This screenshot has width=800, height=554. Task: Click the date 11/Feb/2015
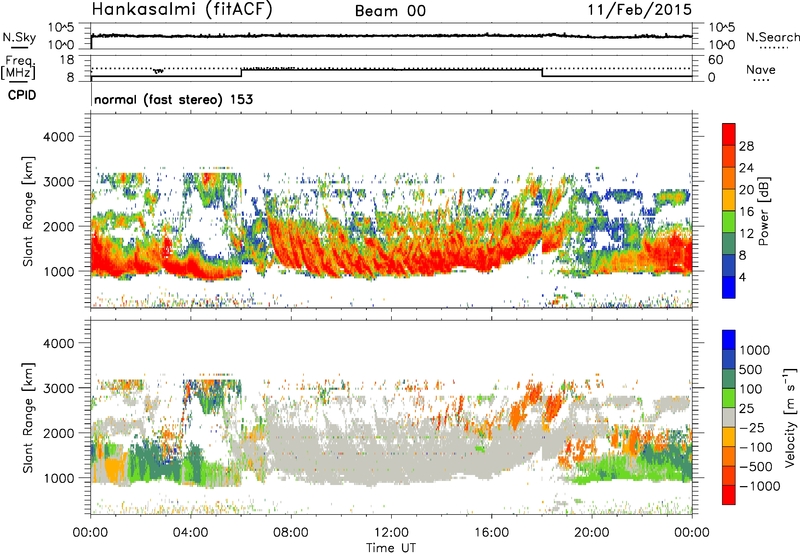[640, 9]
